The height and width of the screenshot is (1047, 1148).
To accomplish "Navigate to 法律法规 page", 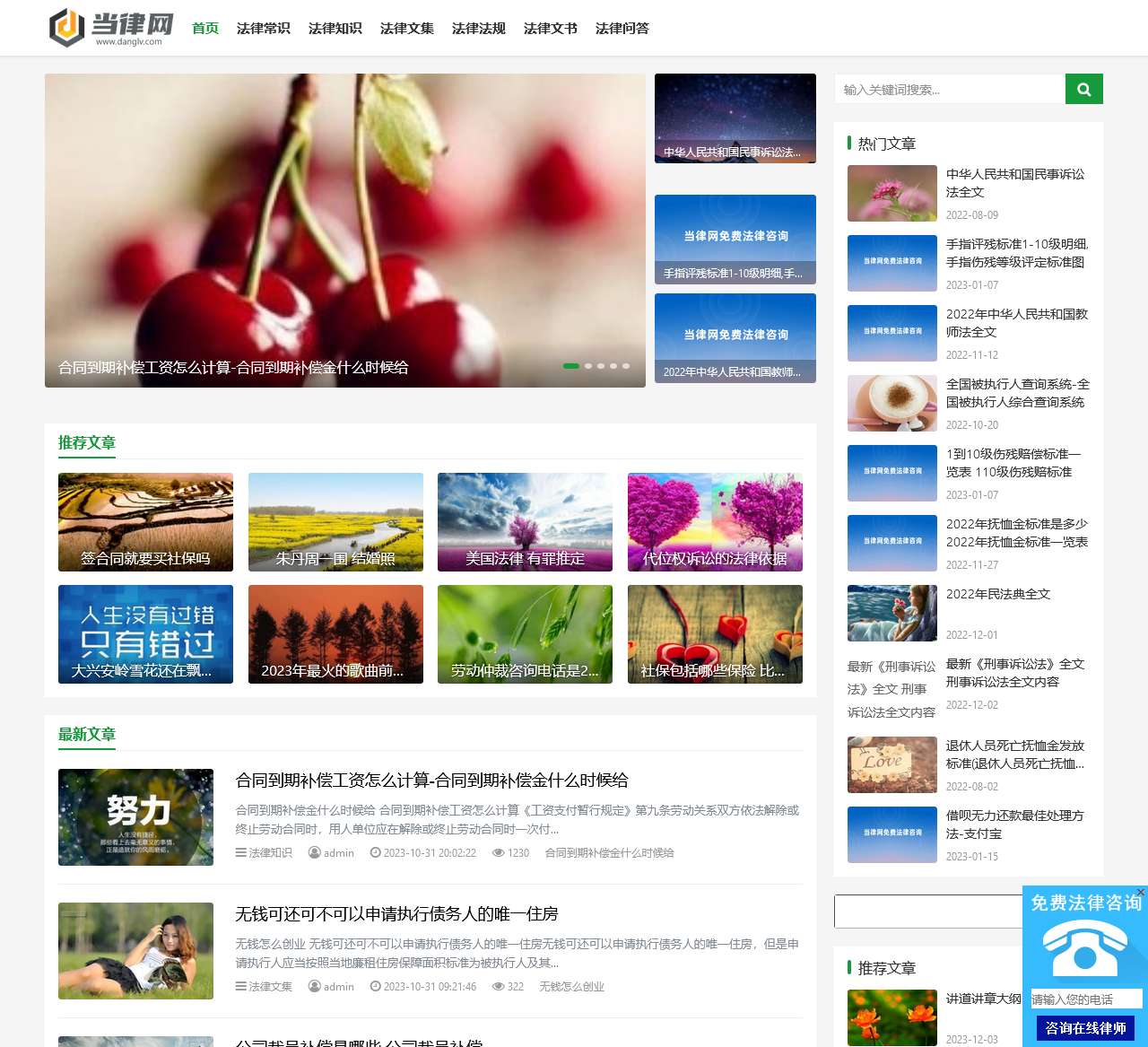I will [479, 28].
